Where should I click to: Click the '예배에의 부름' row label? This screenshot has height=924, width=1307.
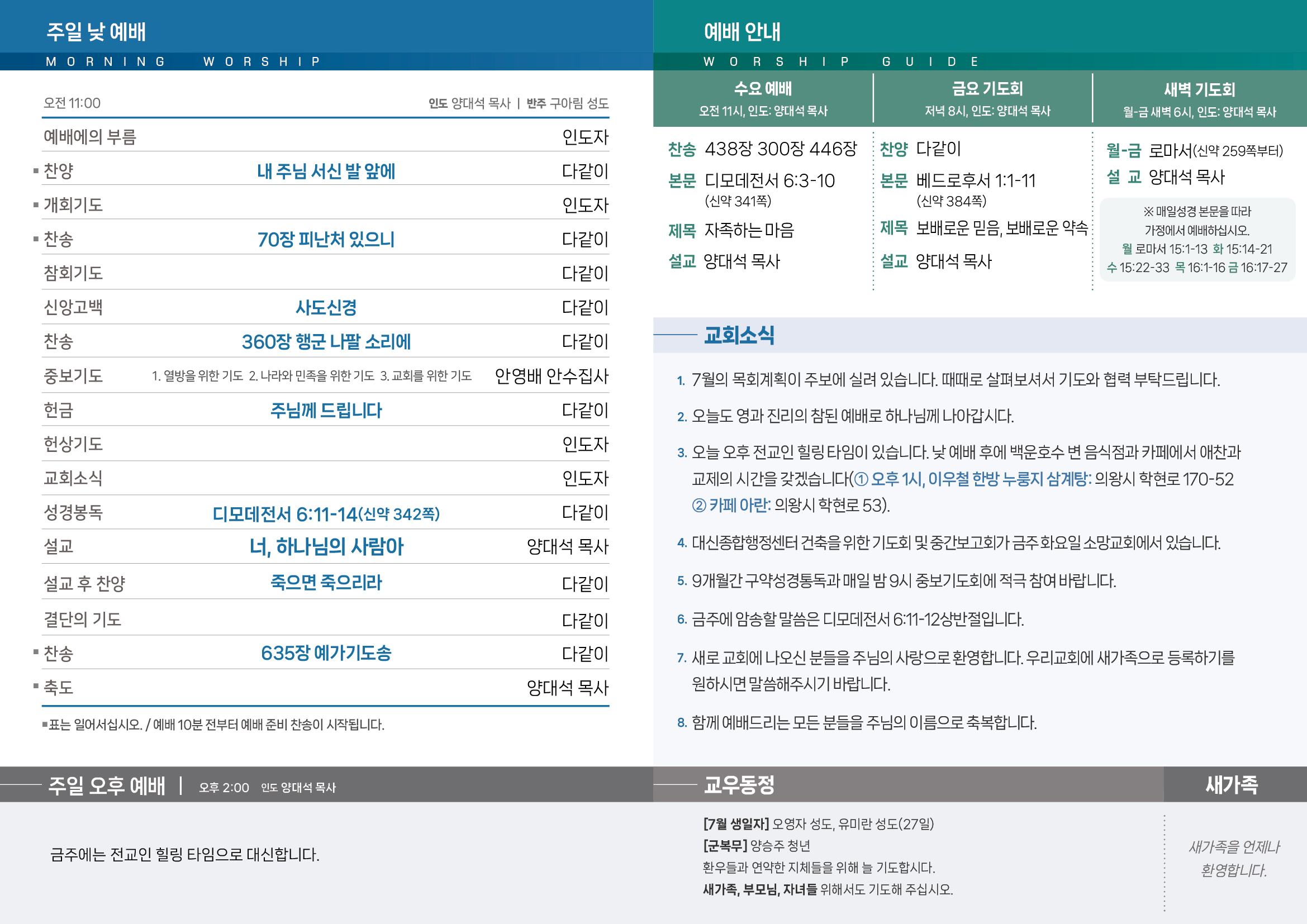[90, 137]
